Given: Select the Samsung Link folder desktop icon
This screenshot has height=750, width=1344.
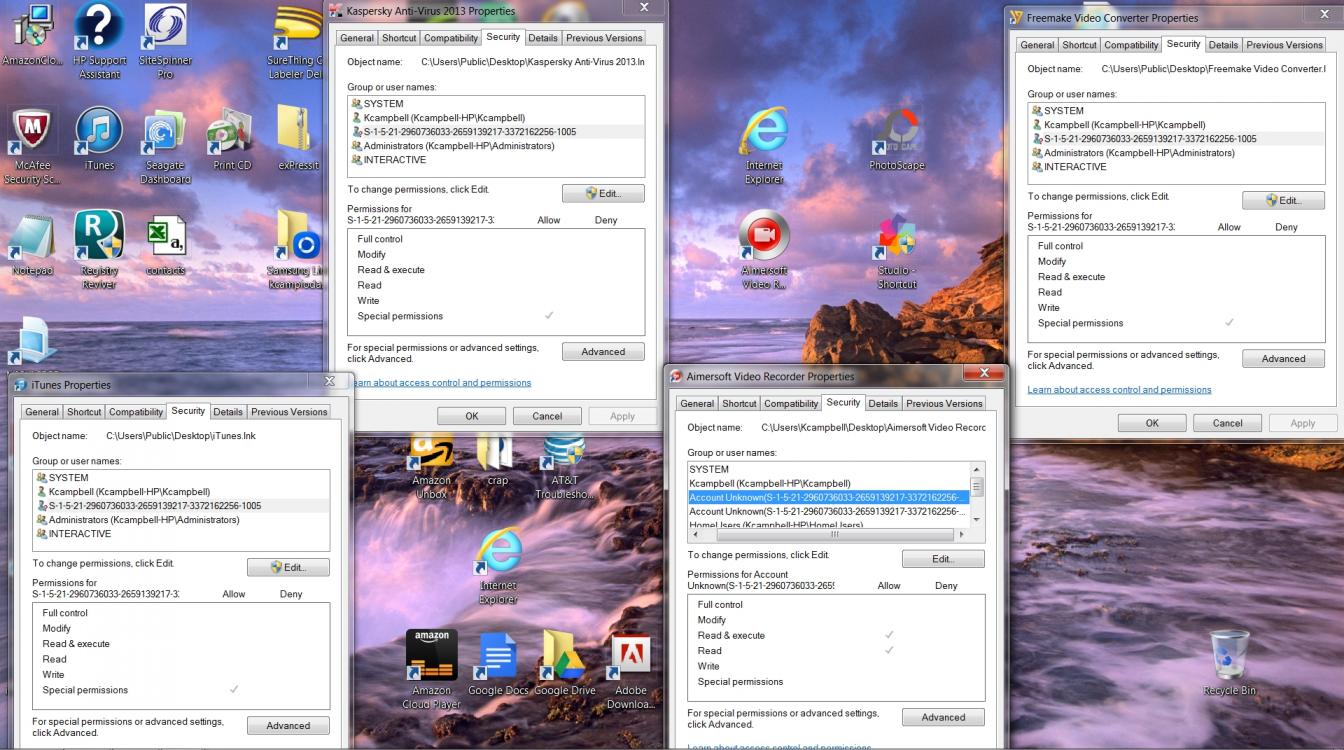Looking at the screenshot, I should click(x=297, y=251).
